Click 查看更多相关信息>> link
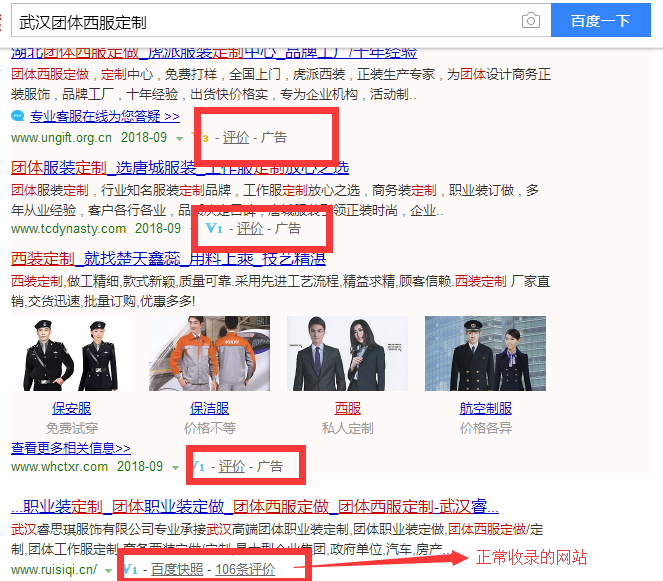Viewport: 663px width, 581px height. click(x=71, y=448)
